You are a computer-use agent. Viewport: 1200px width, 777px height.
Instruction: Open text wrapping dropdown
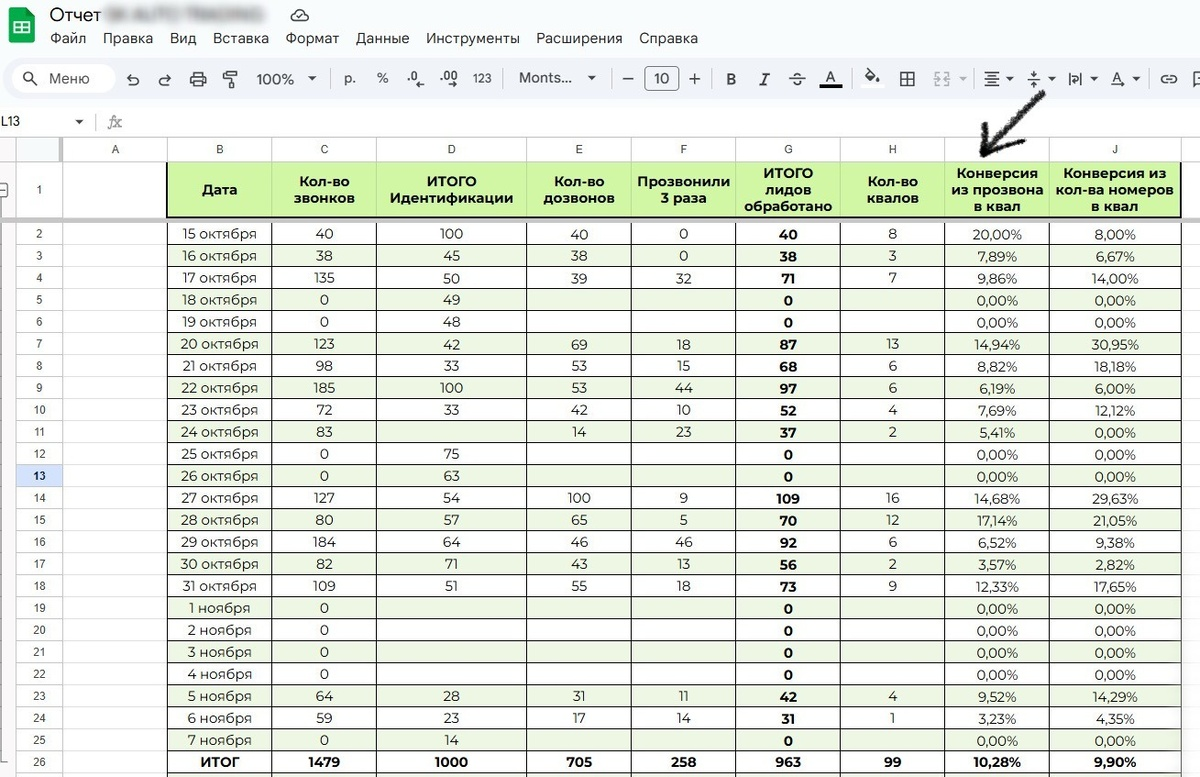pos(1082,79)
